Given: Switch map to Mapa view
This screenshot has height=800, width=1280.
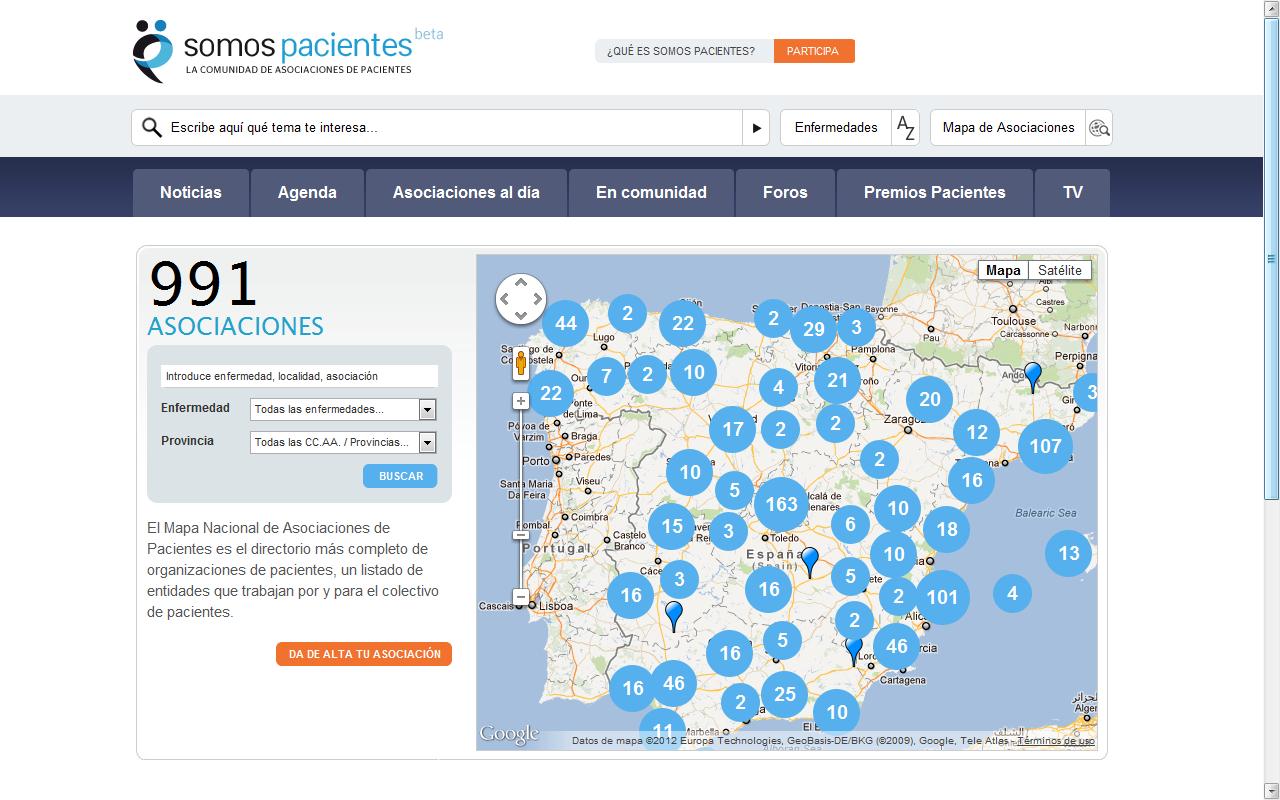Looking at the screenshot, I should coord(1003,270).
